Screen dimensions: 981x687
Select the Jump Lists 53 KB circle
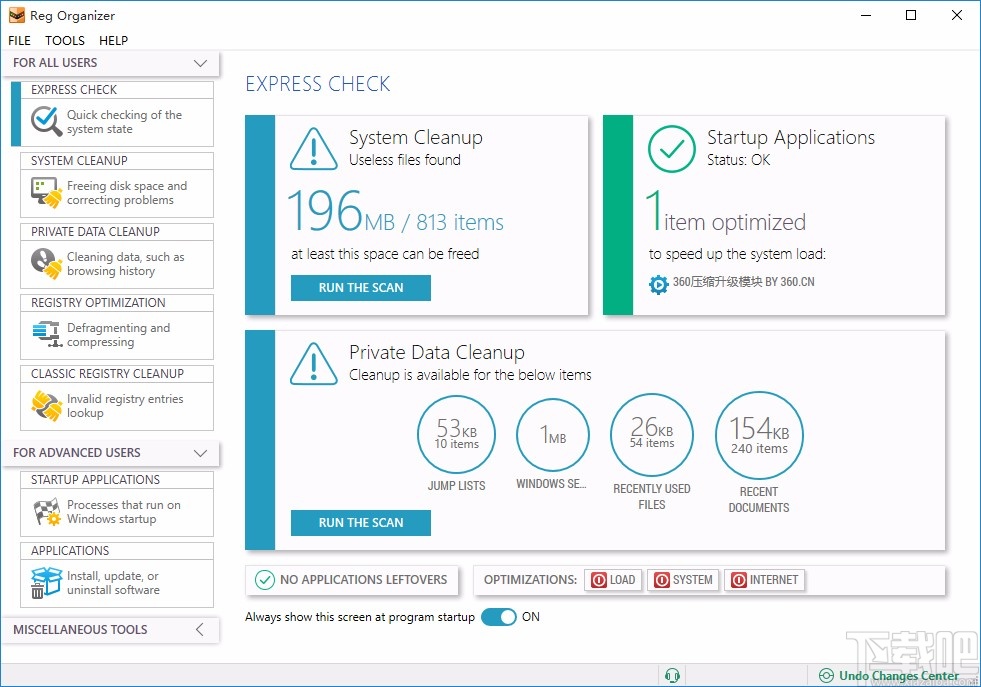[x=456, y=434]
